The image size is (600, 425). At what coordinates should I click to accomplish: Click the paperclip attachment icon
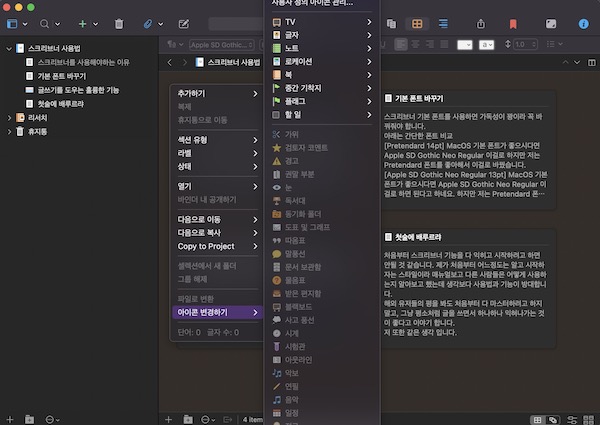click(148, 24)
